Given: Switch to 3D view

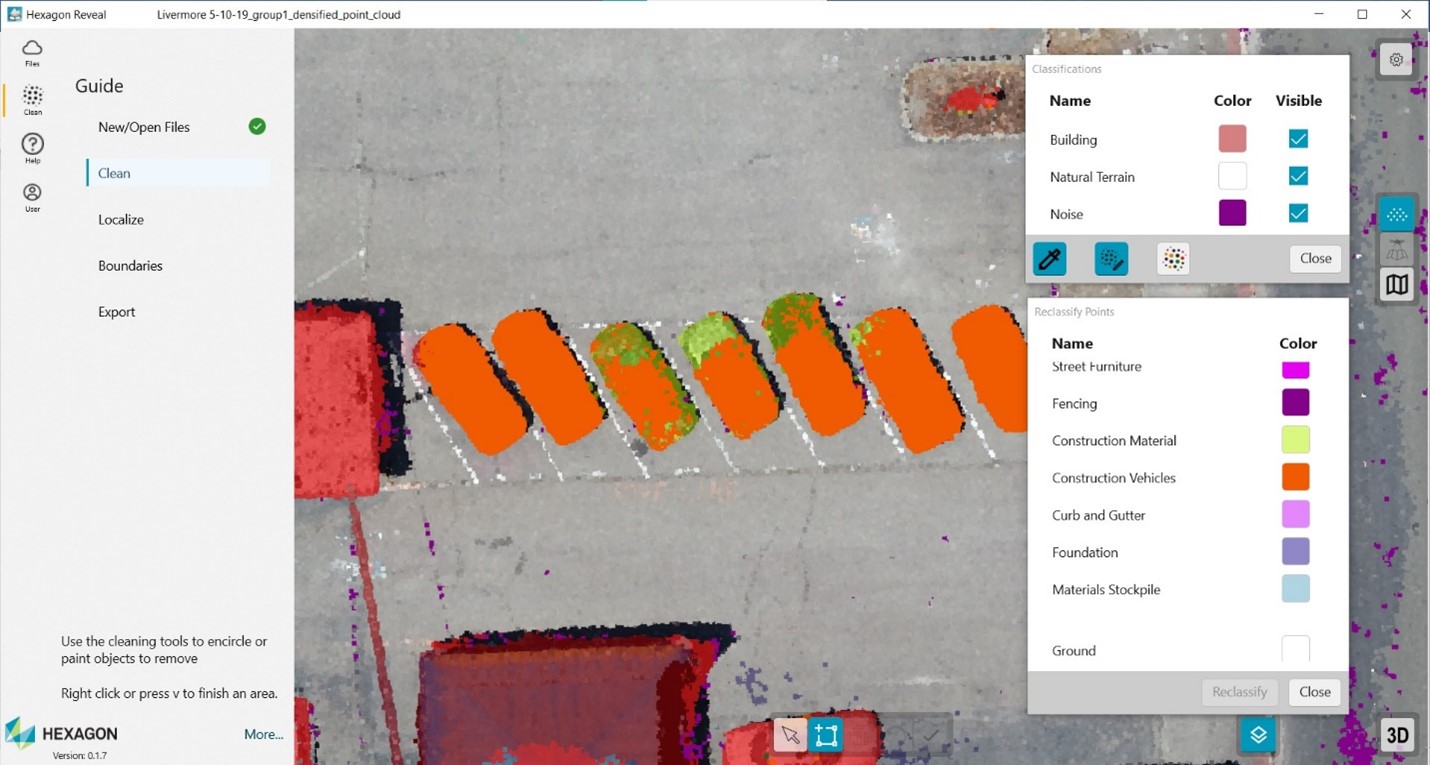Looking at the screenshot, I should click(x=1396, y=736).
